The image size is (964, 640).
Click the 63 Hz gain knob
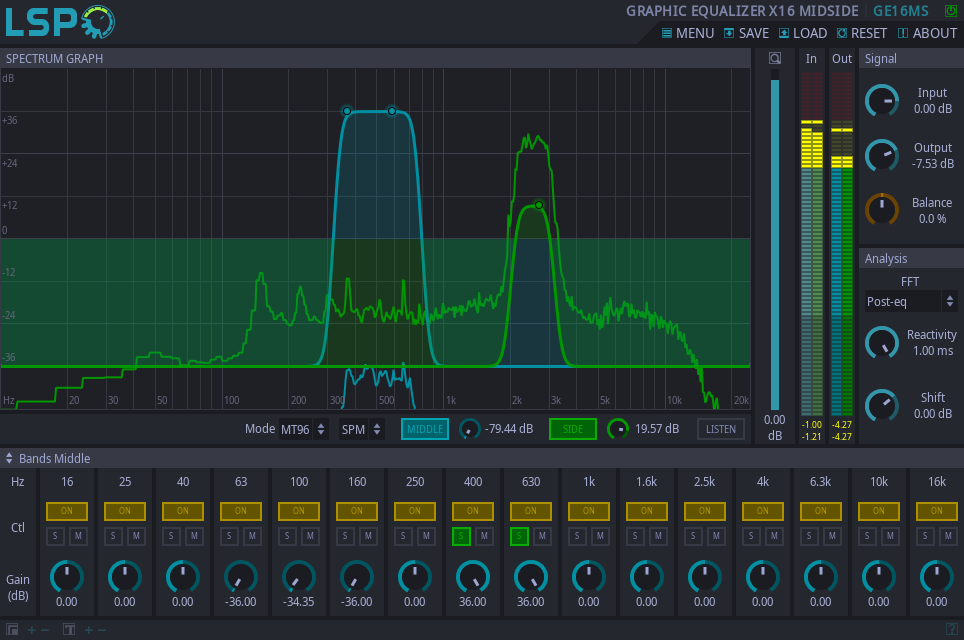coord(241,577)
